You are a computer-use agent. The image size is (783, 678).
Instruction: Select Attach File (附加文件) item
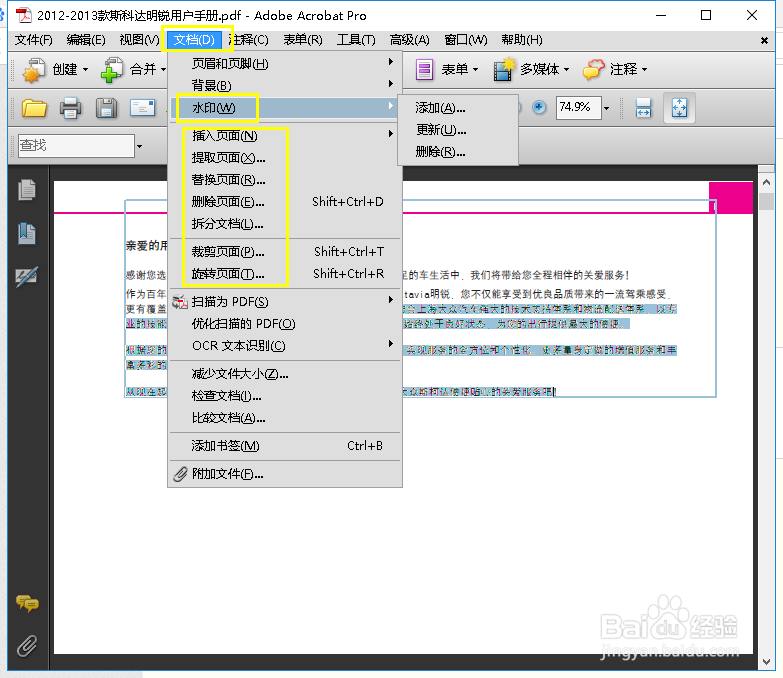point(285,474)
